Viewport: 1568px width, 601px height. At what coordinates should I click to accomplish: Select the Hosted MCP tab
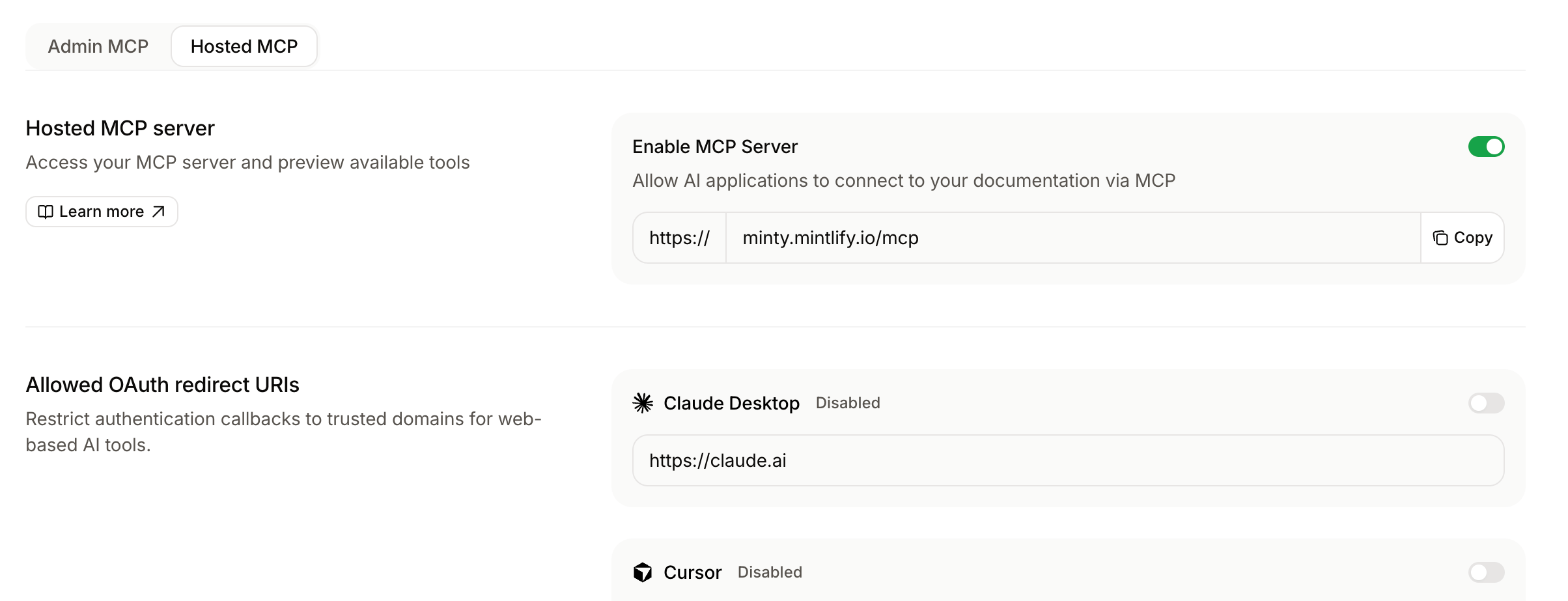[244, 46]
